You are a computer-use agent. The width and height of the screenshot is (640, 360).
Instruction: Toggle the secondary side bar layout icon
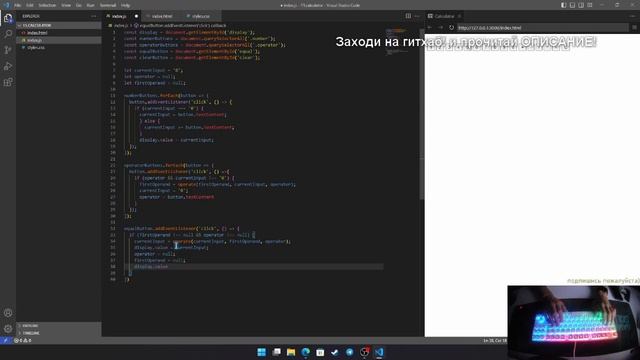(x=581, y=5)
